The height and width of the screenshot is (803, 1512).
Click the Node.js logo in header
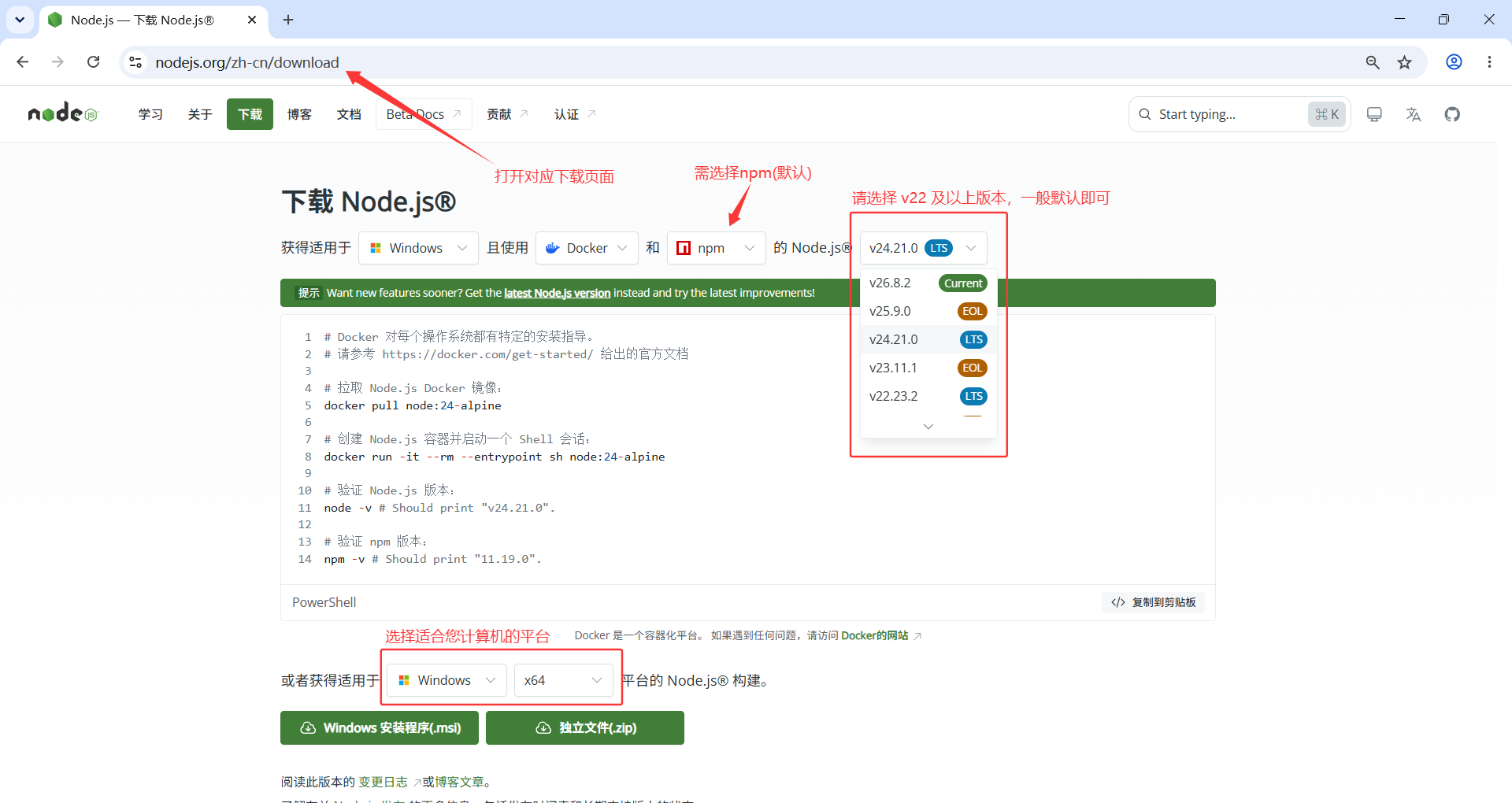point(62,114)
